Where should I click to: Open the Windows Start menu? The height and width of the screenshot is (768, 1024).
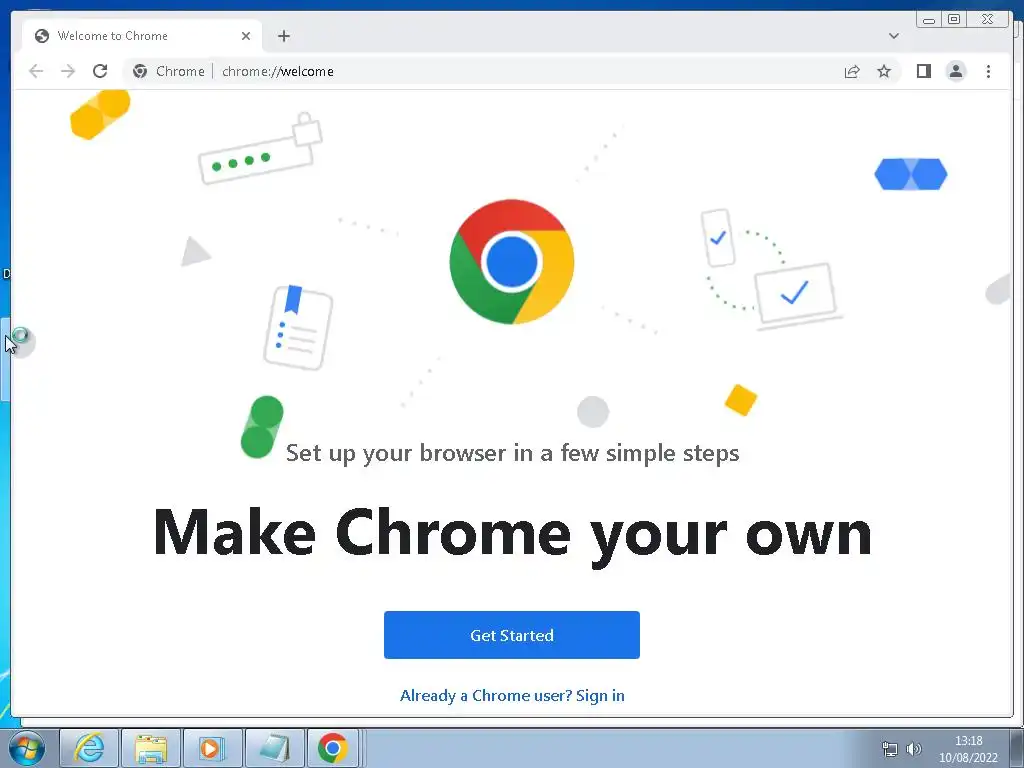tap(26, 748)
